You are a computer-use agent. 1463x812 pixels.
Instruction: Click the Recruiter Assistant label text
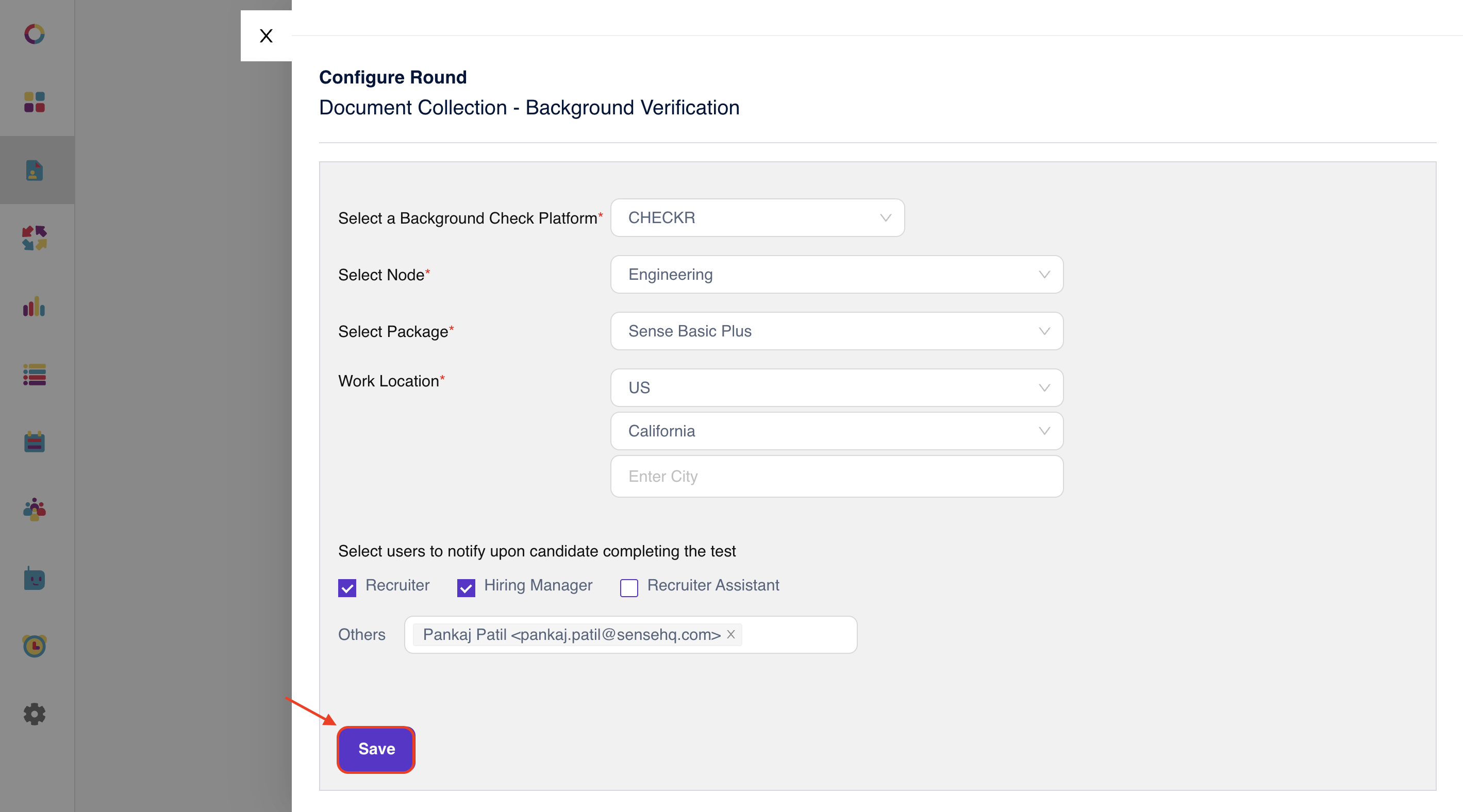click(x=713, y=585)
